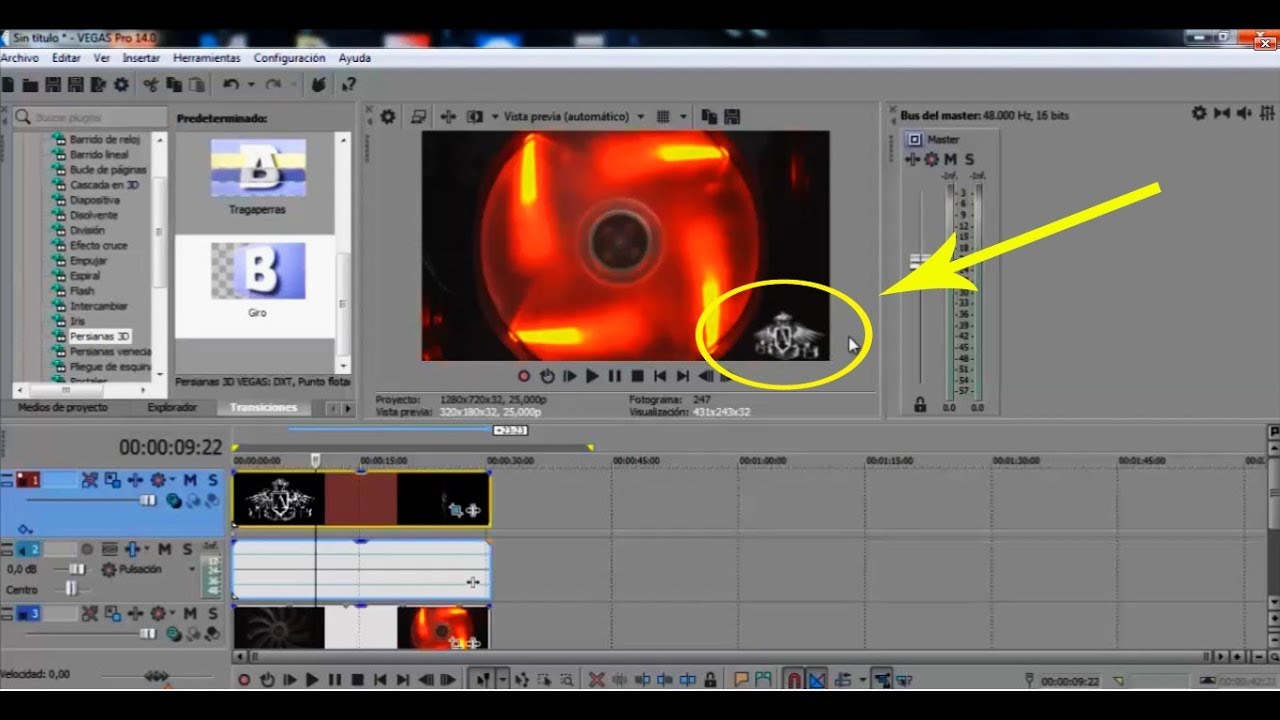This screenshot has height=720, width=1280.
Task: Click Save Snapshot icon in preview toolbar
Action: (x=731, y=116)
